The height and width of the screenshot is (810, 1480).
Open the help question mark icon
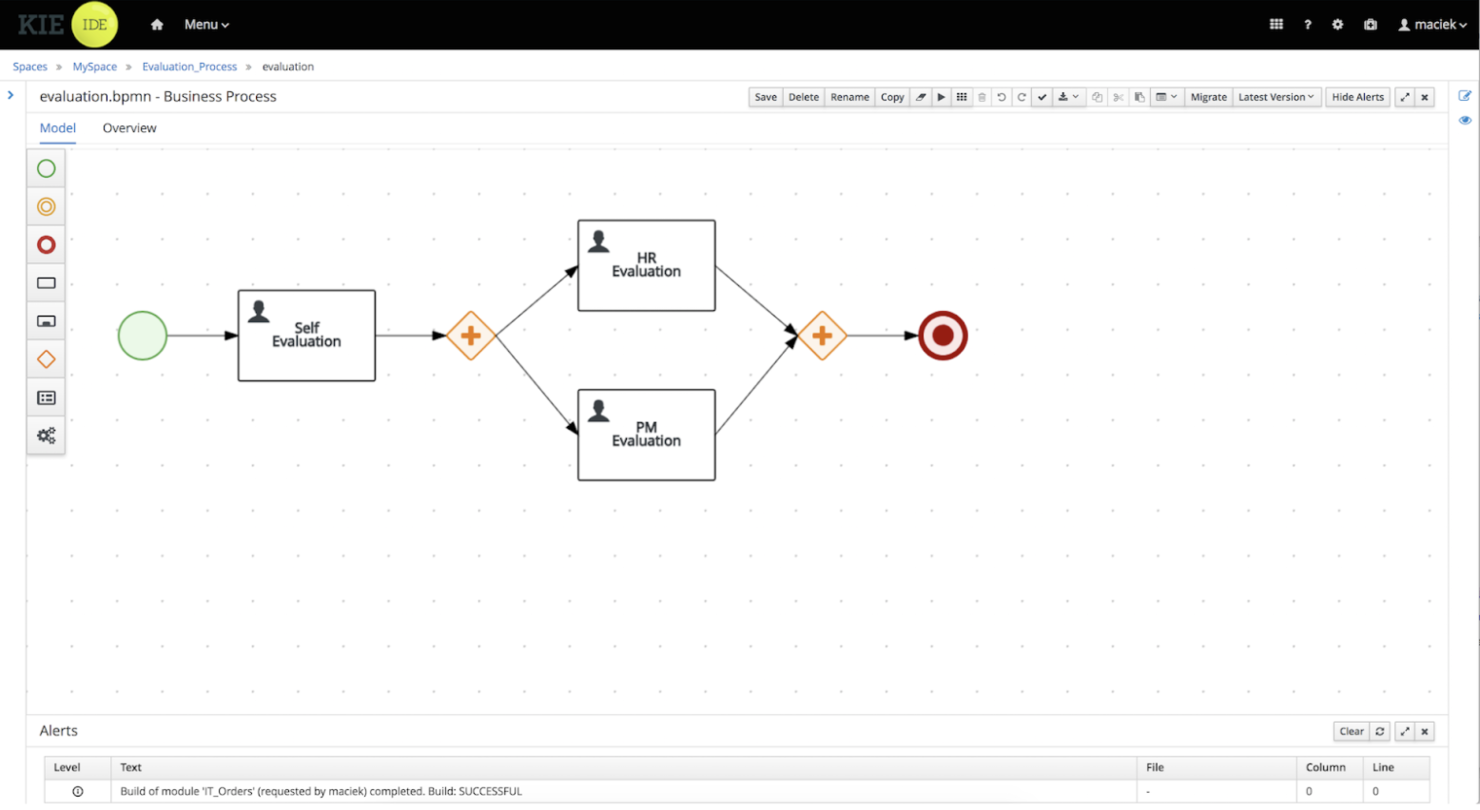[x=1307, y=24]
